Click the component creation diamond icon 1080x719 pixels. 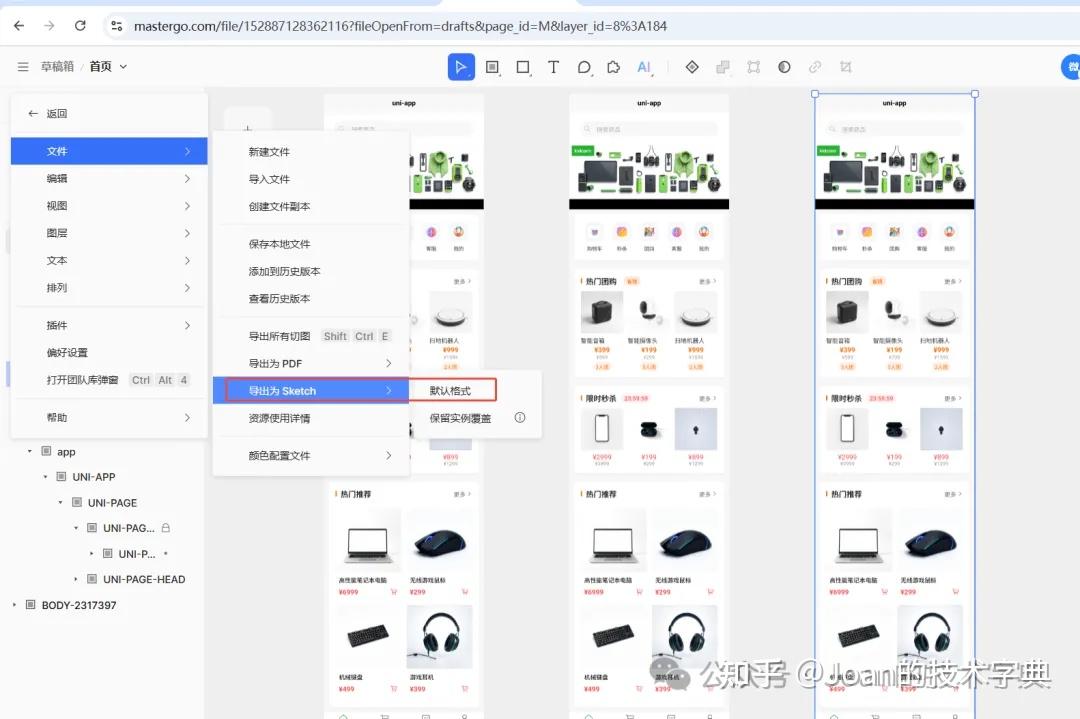(691, 67)
